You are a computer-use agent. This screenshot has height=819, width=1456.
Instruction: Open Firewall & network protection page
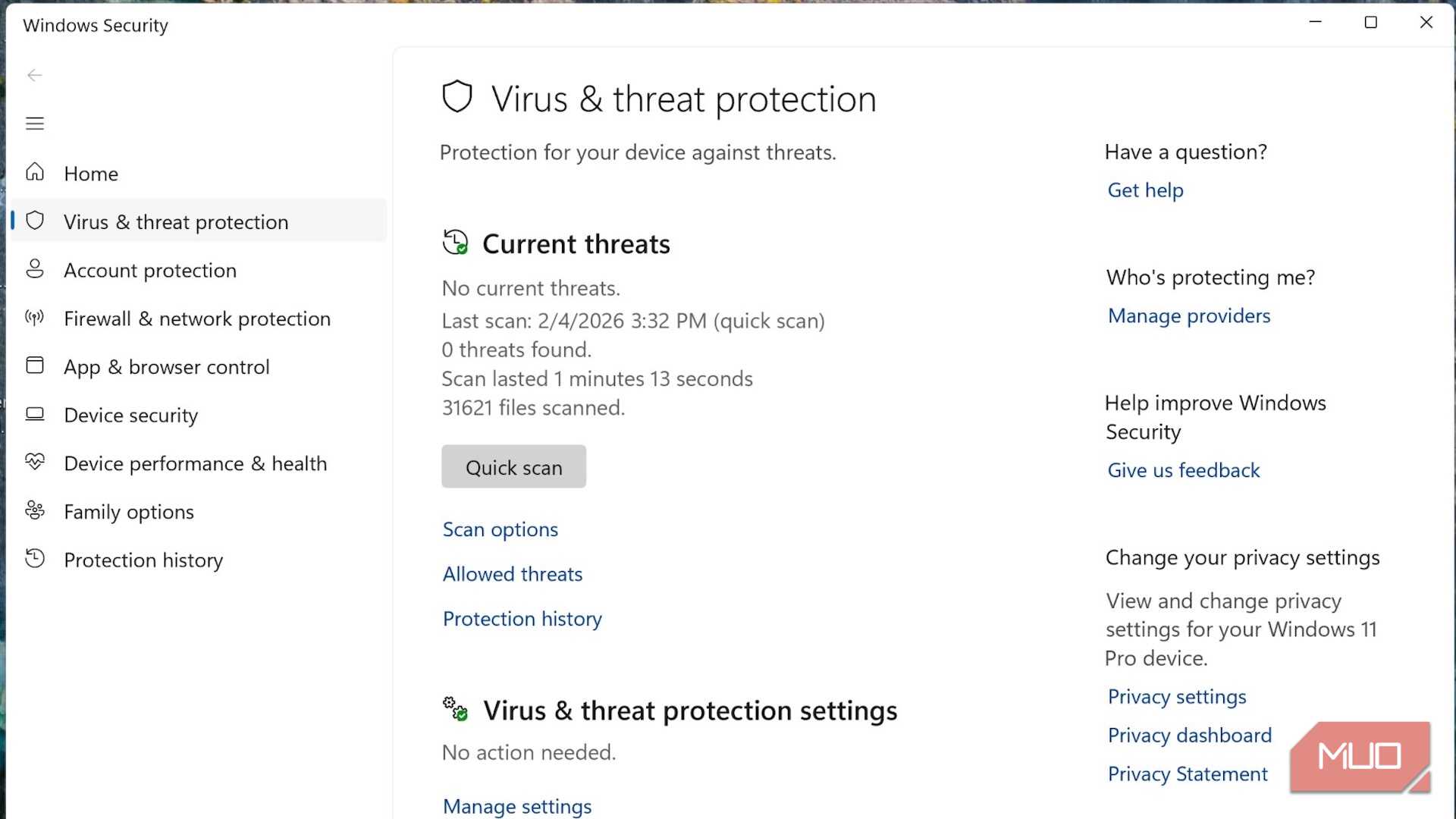coord(197,318)
